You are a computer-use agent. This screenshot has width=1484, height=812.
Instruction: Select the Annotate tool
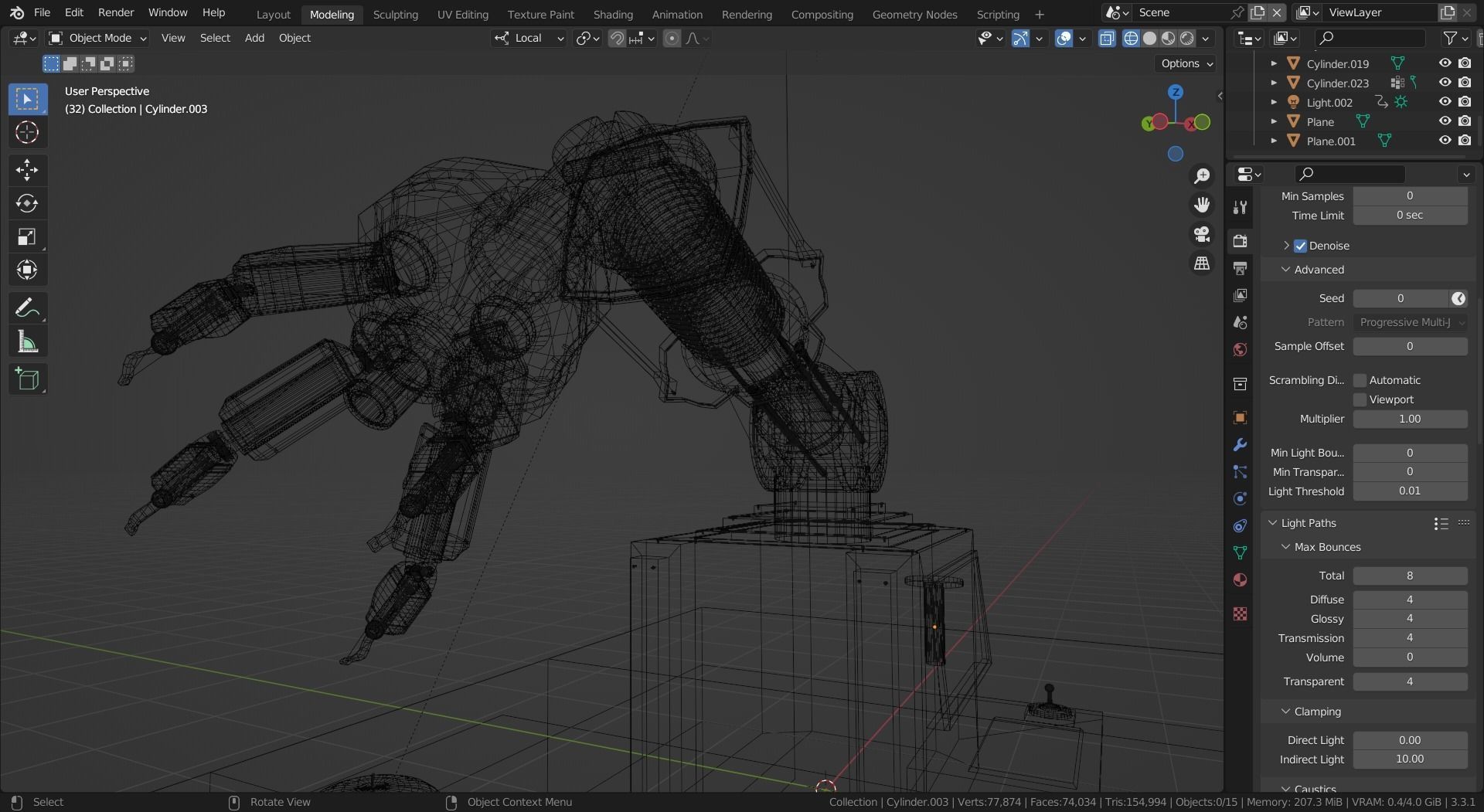(27, 307)
